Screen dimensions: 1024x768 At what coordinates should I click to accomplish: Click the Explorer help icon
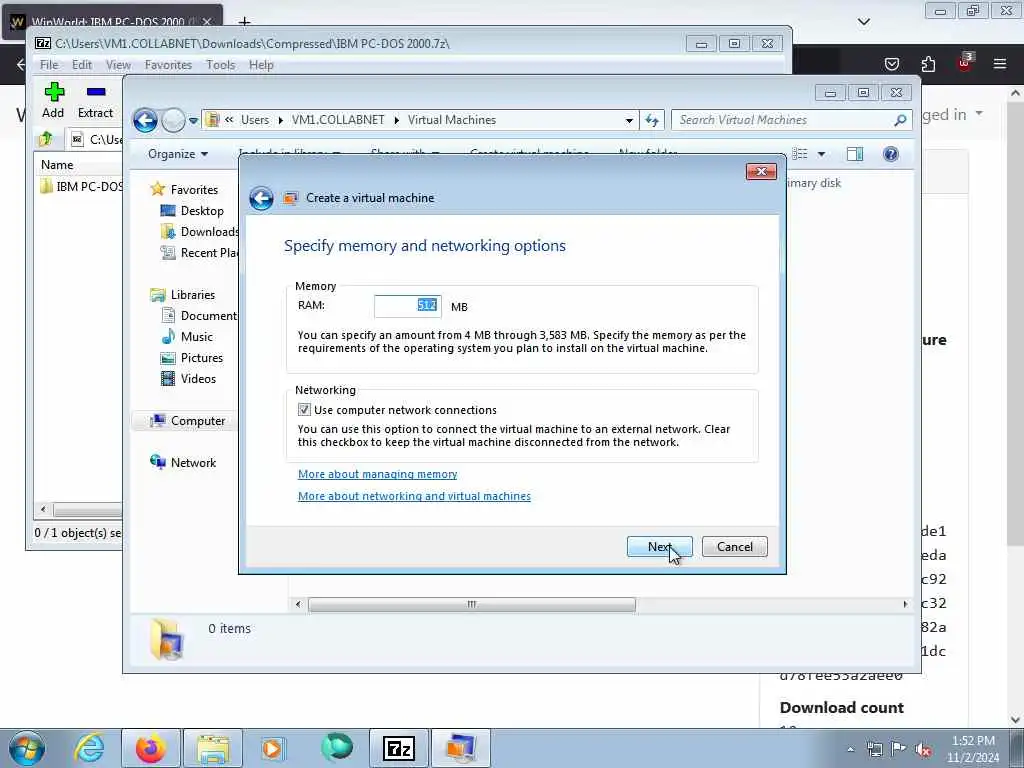891,154
